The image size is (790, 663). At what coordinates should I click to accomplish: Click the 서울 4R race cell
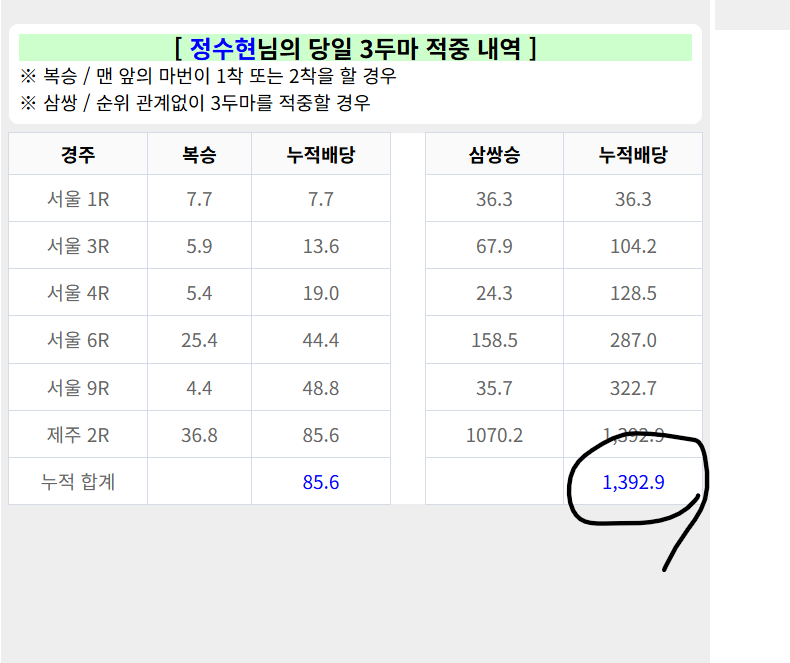[x=78, y=293]
